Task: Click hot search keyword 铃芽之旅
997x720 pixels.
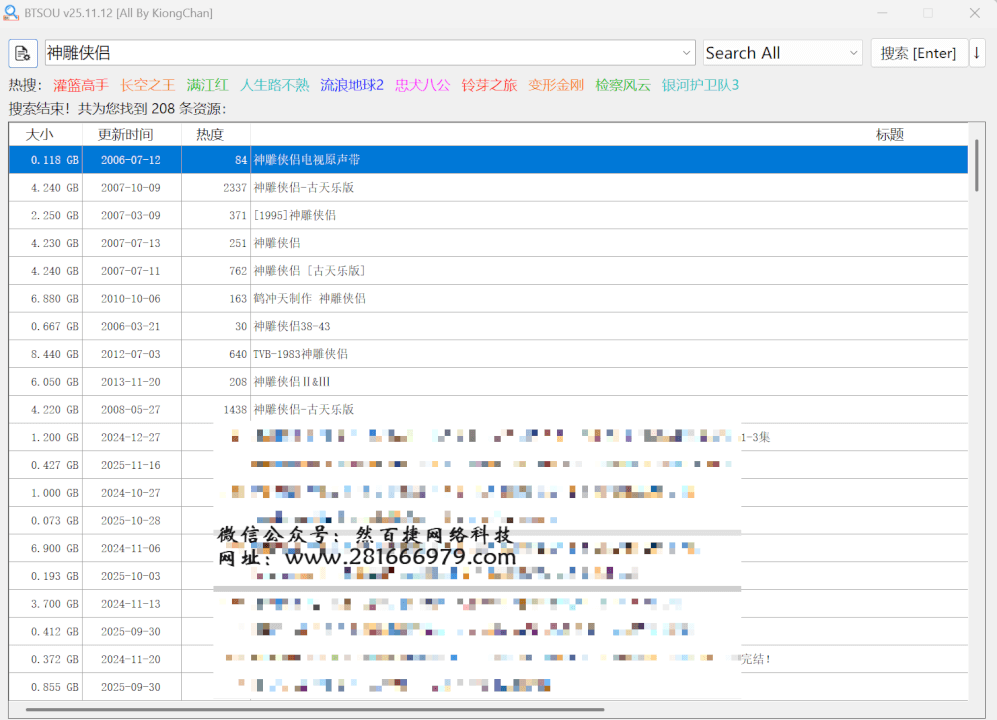Action: (489, 85)
